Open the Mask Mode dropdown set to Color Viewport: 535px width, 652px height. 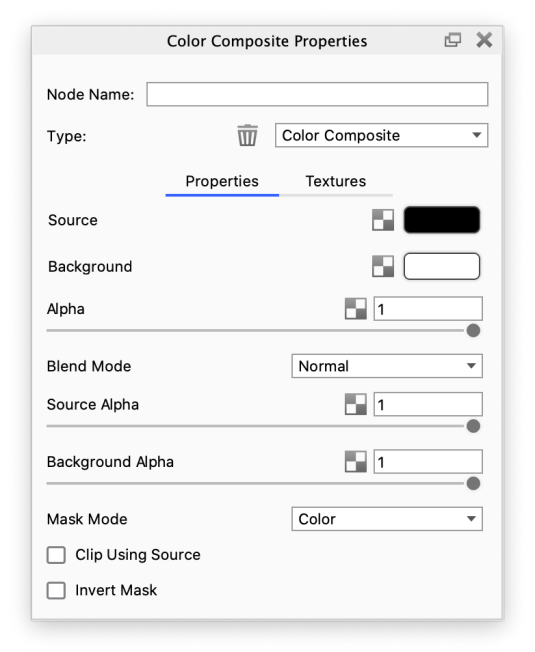pyautogui.click(x=387, y=519)
